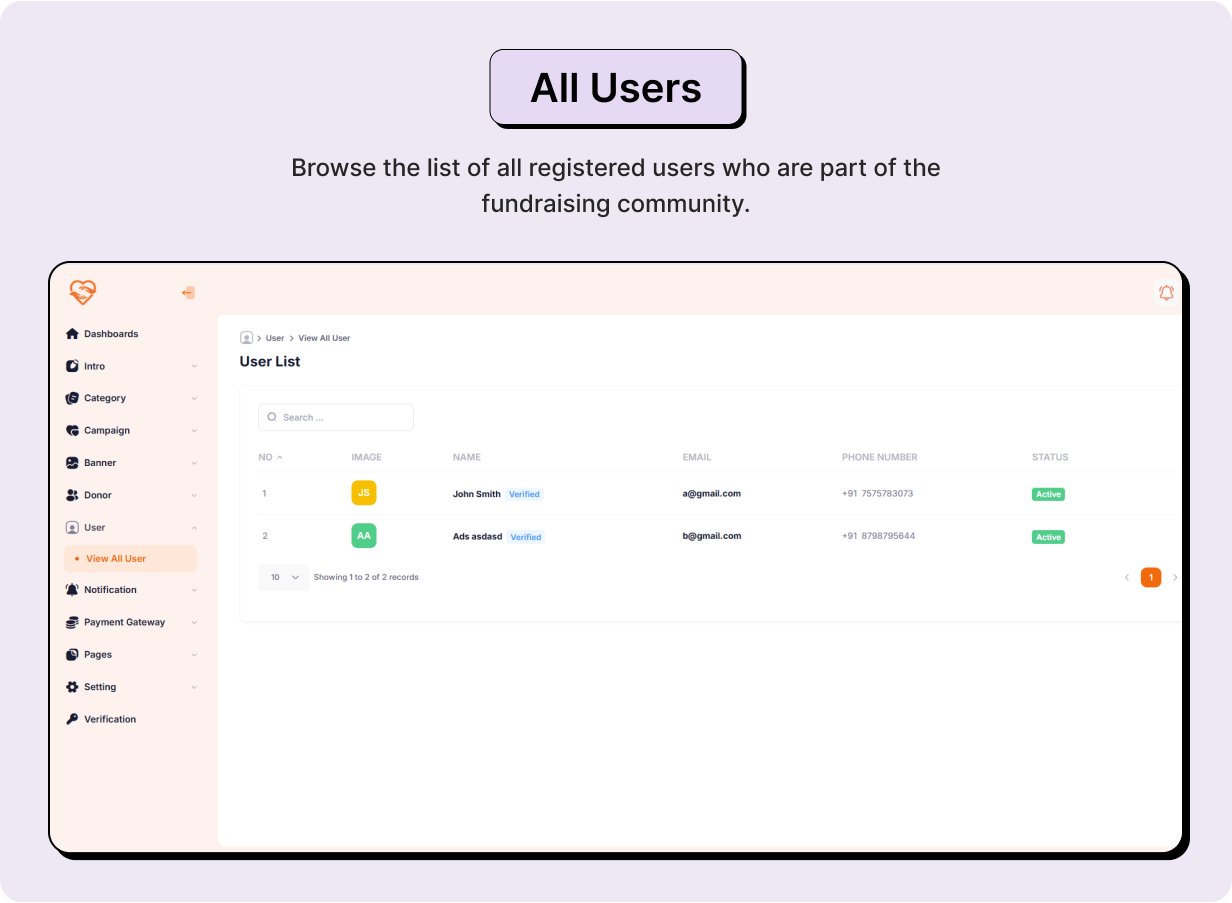Select View All User submenu item
This screenshot has width=1232, height=903.
coord(116,559)
